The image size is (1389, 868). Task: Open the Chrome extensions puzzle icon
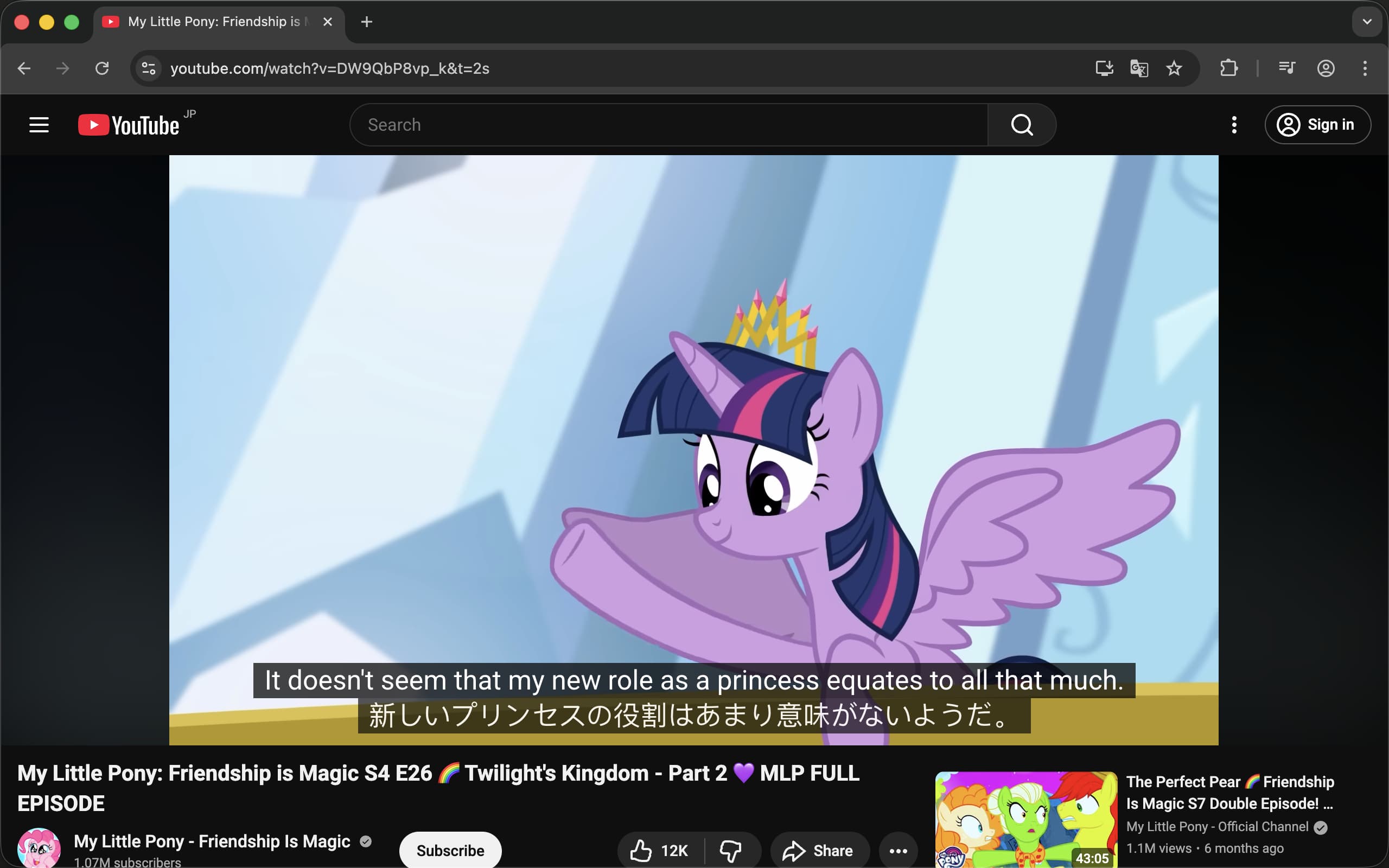(1229, 68)
